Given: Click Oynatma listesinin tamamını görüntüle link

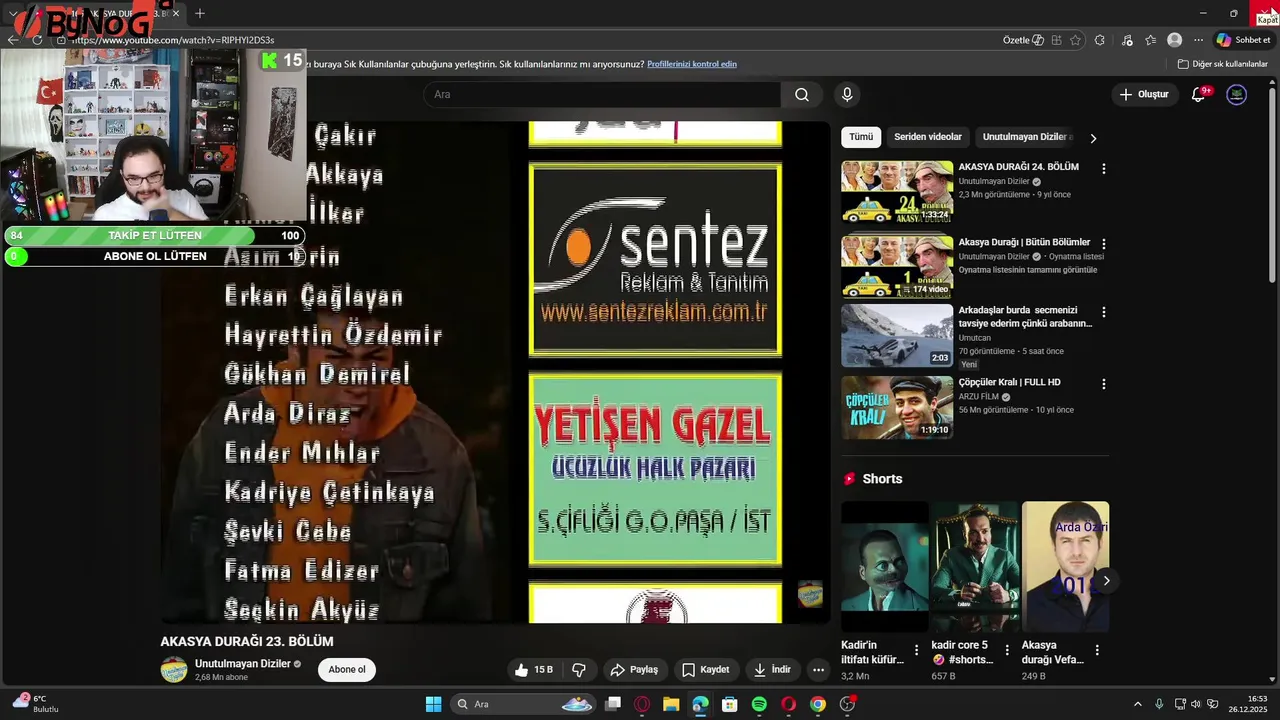Looking at the screenshot, I should (1028, 270).
